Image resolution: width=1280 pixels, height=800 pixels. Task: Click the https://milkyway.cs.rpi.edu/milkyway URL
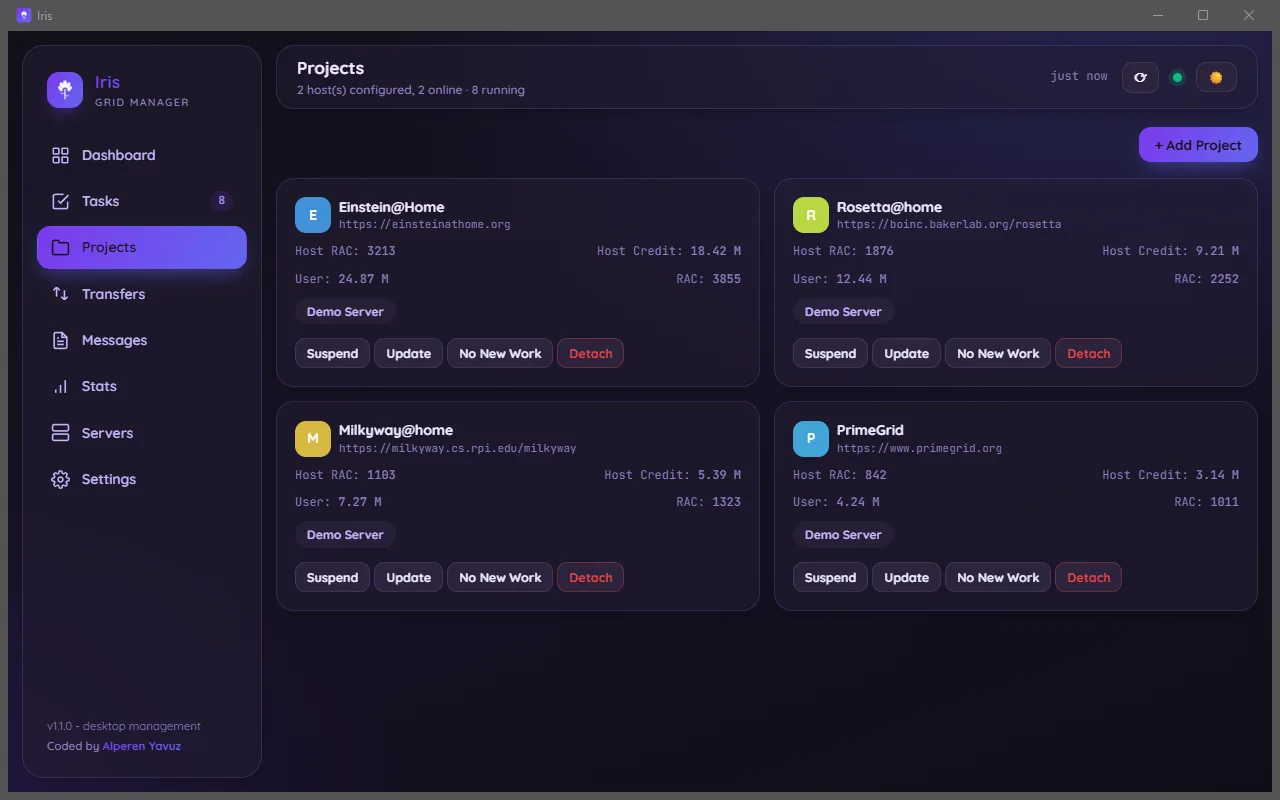coord(457,449)
